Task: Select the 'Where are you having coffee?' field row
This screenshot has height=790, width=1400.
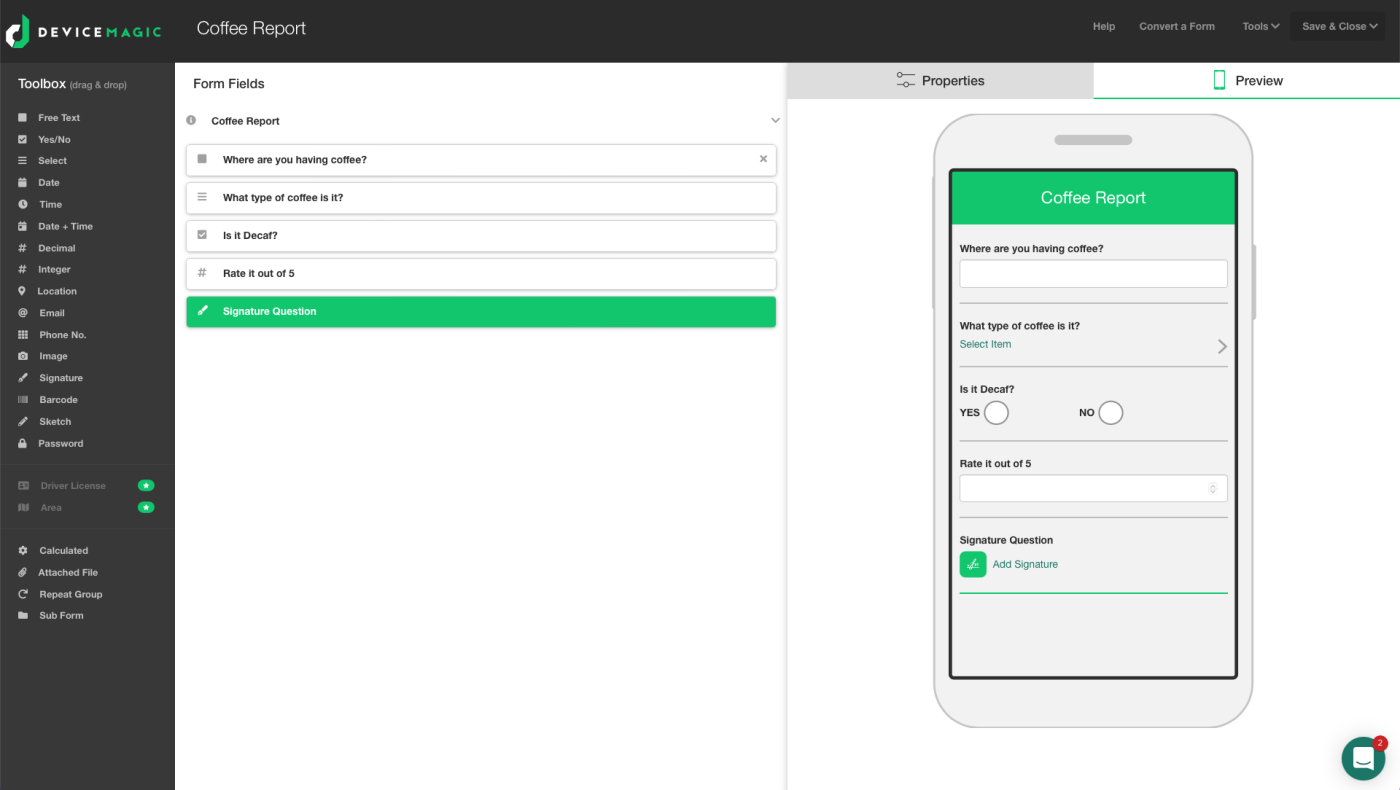Action: point(481,160)
